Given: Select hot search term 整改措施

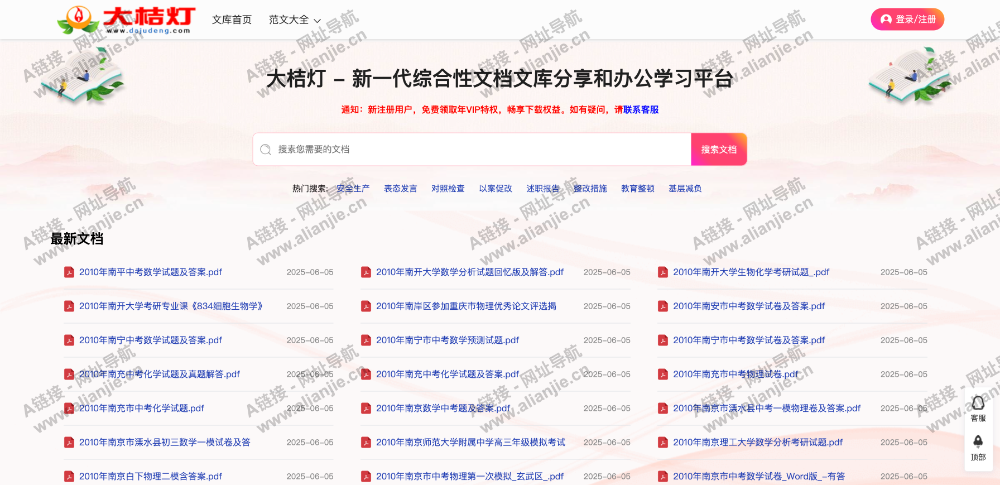Looking at the screenshot, I should tap(591, 188).
